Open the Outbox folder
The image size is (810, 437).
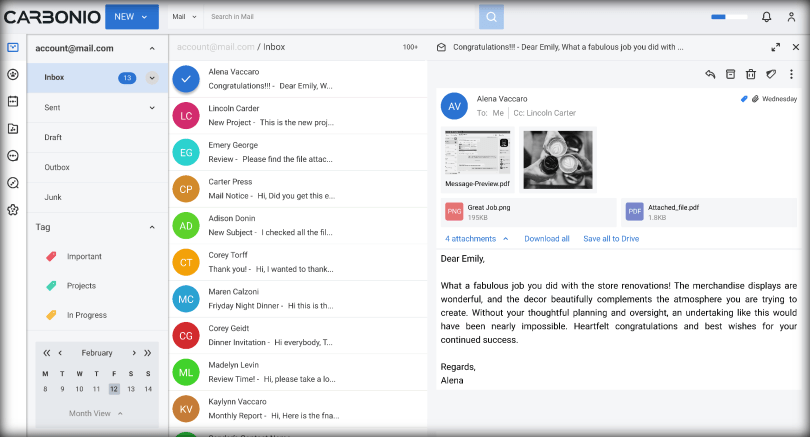click(x=98, y=167)
